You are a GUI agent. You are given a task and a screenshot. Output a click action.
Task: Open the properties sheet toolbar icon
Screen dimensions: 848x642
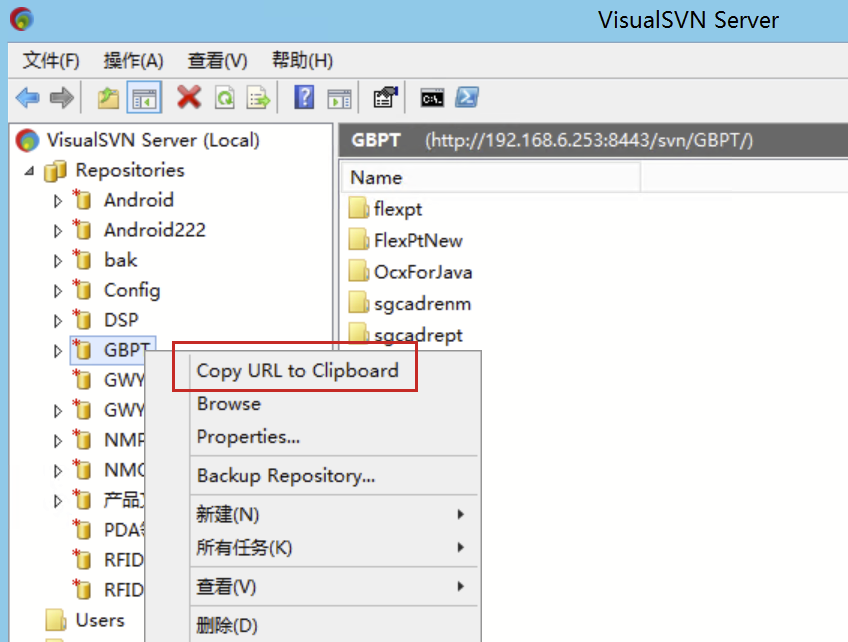coord(384,97)
